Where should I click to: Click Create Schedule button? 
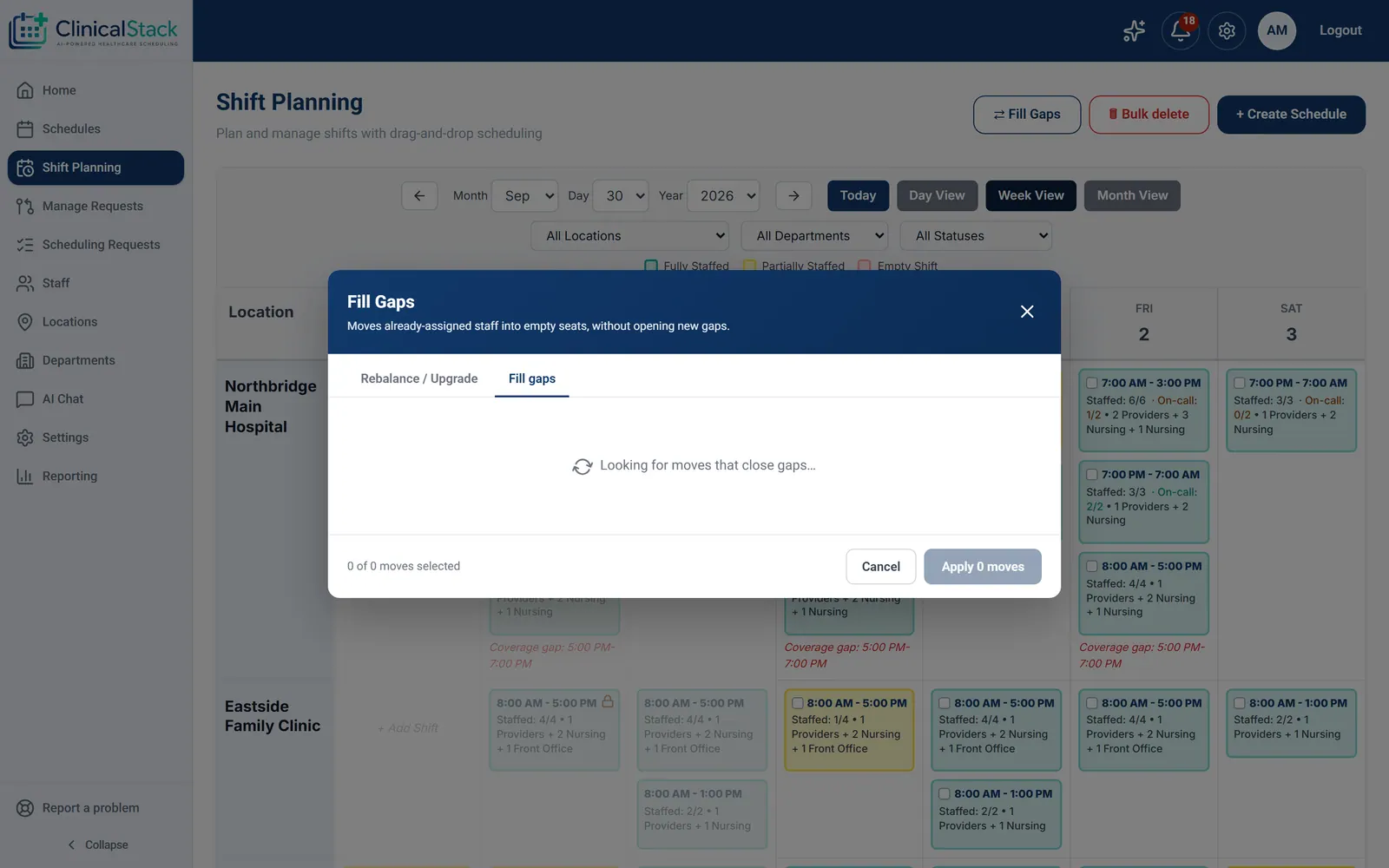[1291, 115]
